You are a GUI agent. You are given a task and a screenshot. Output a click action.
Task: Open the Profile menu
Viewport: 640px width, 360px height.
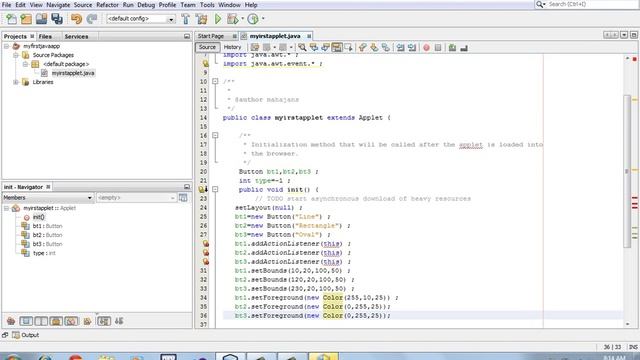tap(167, 5)
